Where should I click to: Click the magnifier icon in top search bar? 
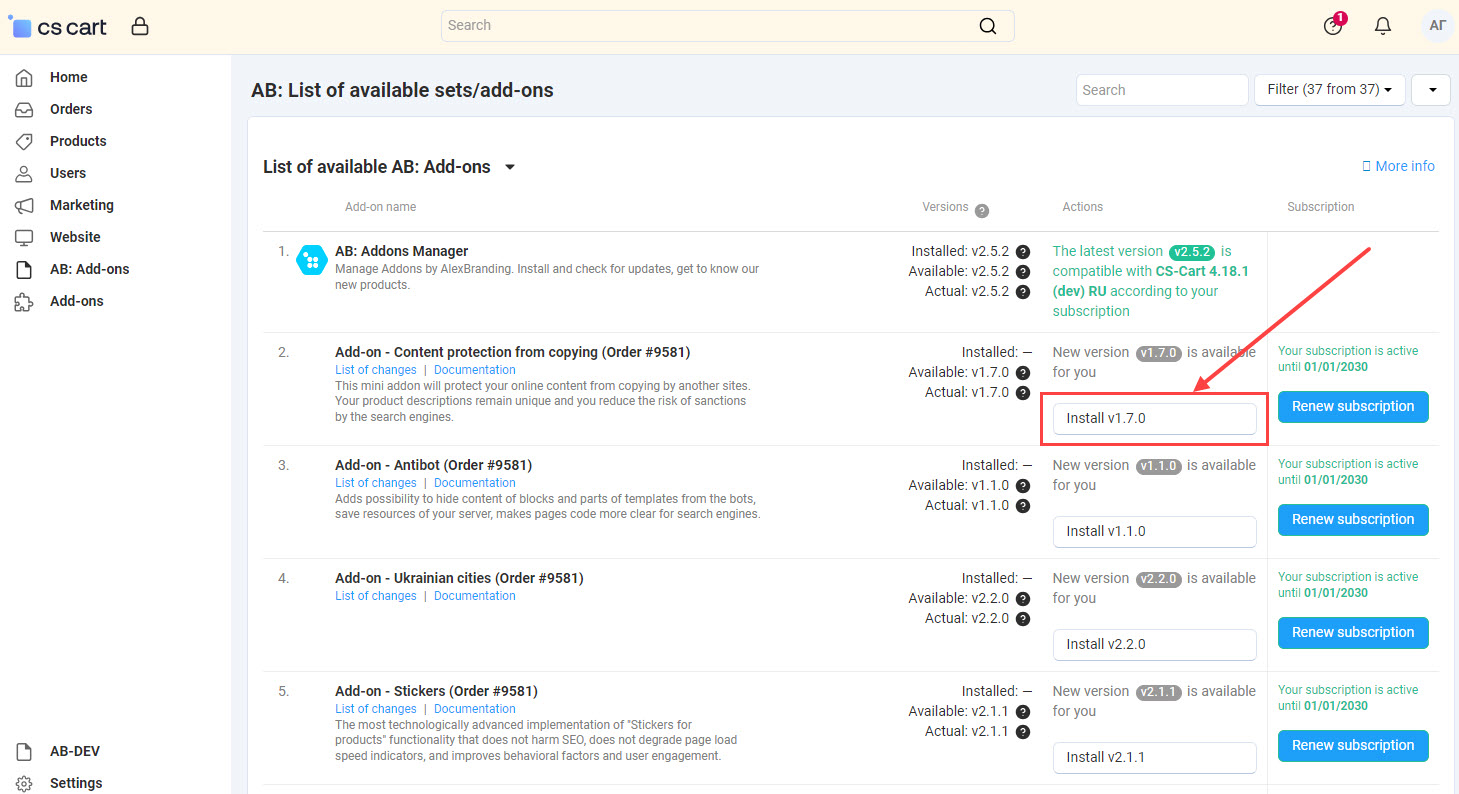coord(987,26)
